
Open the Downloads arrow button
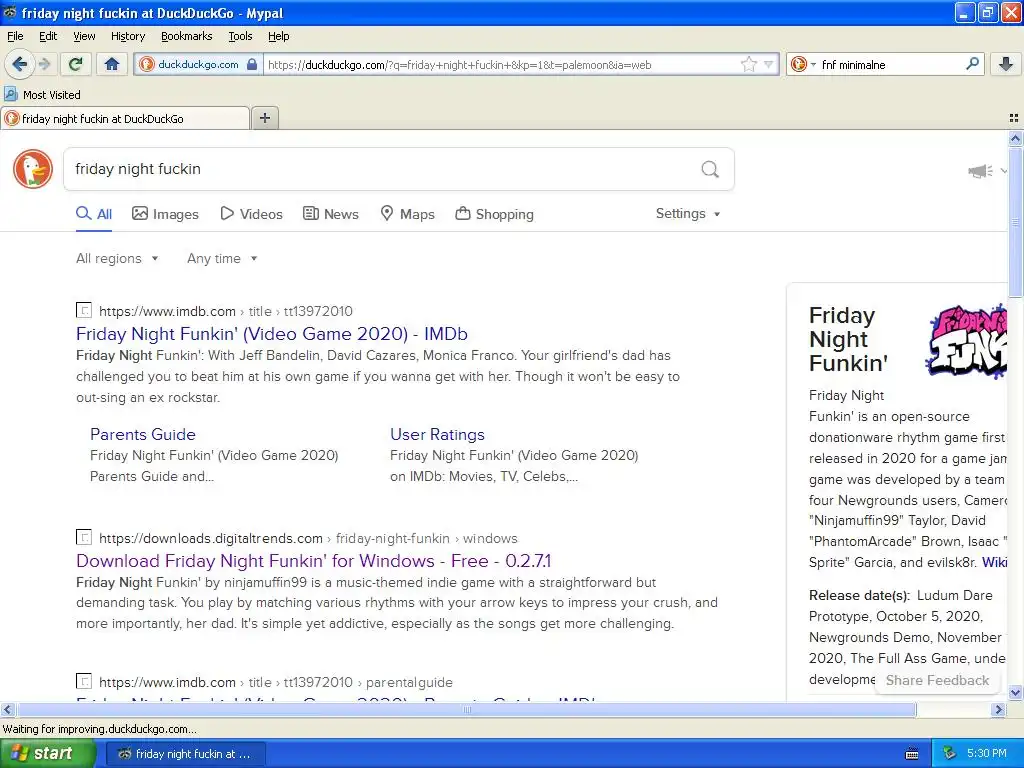click(1006, 64)
